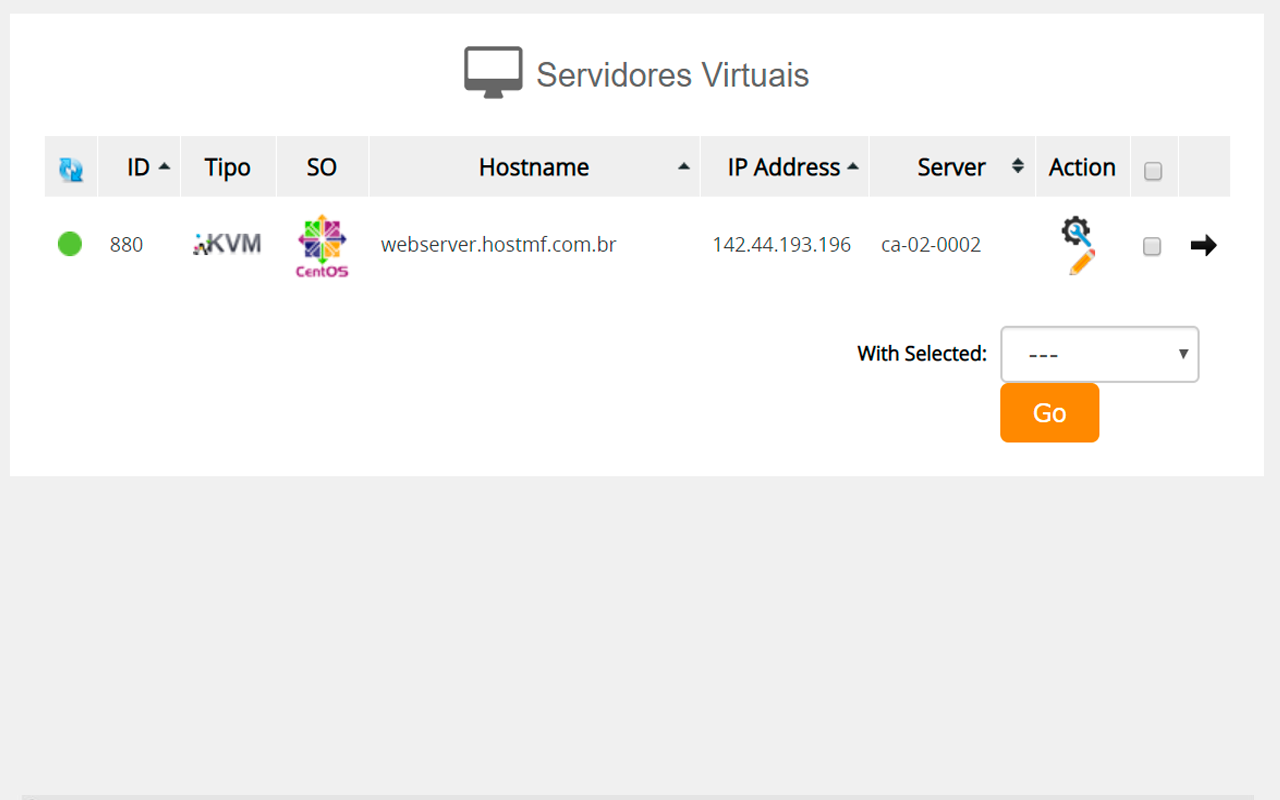The image size is (1280, 800).
Task: Click hostname webserver.hostmf.com.br
Action: click(x=498, y=244)
